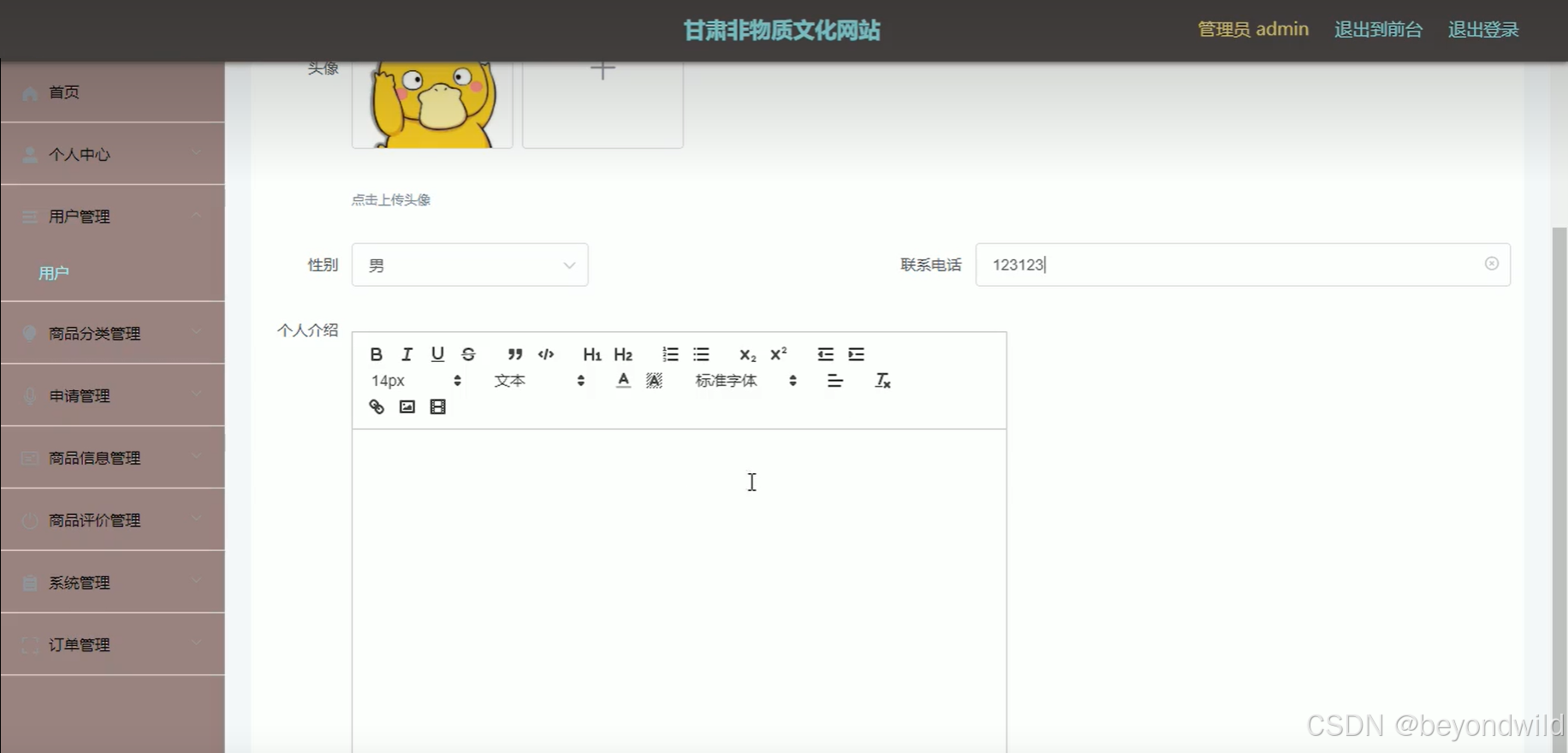1568x753 pixels.
Task: Apply Heading 1 style
Action: click(591, 354)
